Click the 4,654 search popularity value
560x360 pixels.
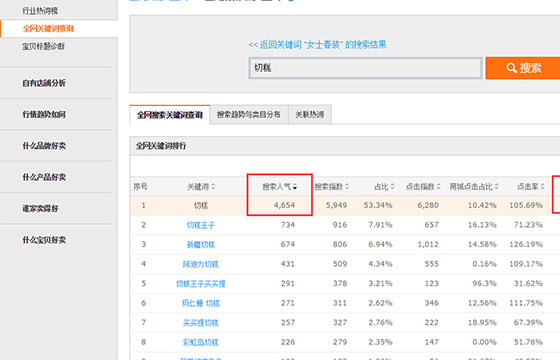tap(284, 205)
